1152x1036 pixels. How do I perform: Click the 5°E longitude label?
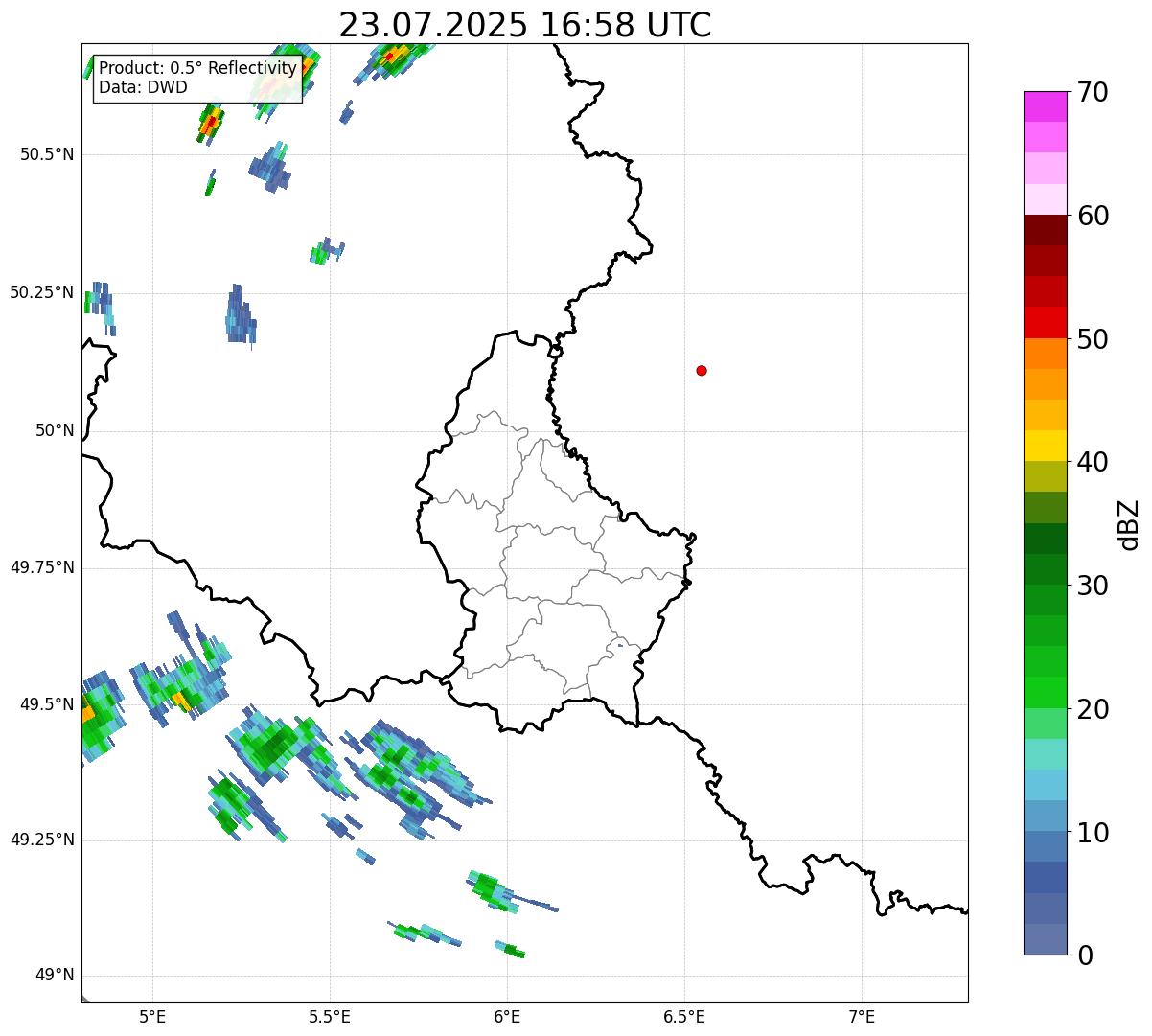coord(153,1017)
